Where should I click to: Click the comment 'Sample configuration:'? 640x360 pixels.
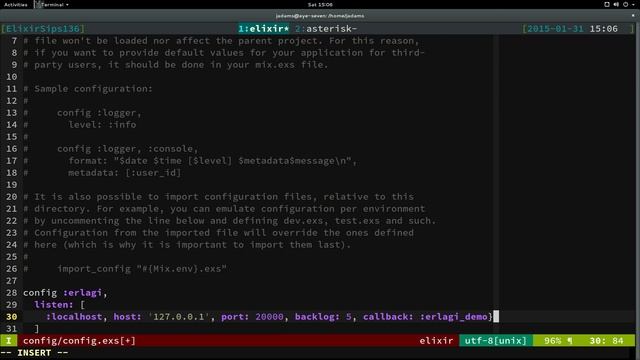pyautogui.click(x=93, y=89)
